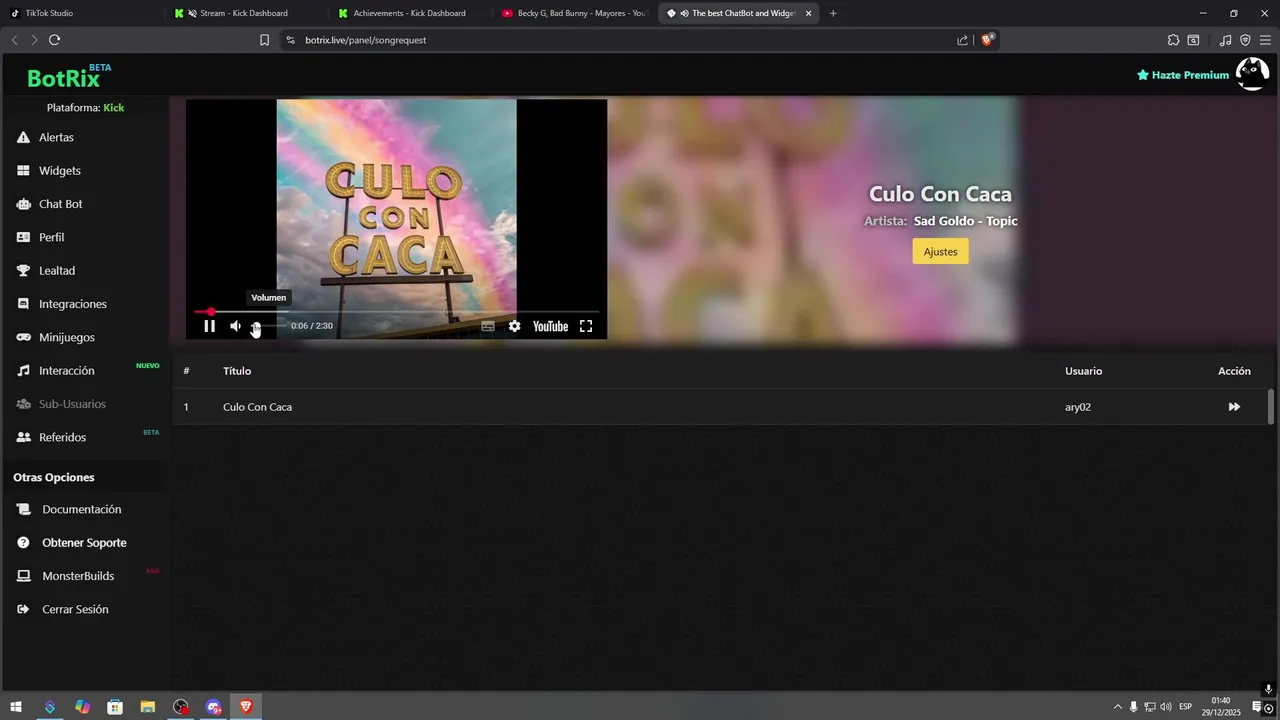Open File Explorer from taskbar
This screenshot has height=720, width=1280.
tap(148, 707)
